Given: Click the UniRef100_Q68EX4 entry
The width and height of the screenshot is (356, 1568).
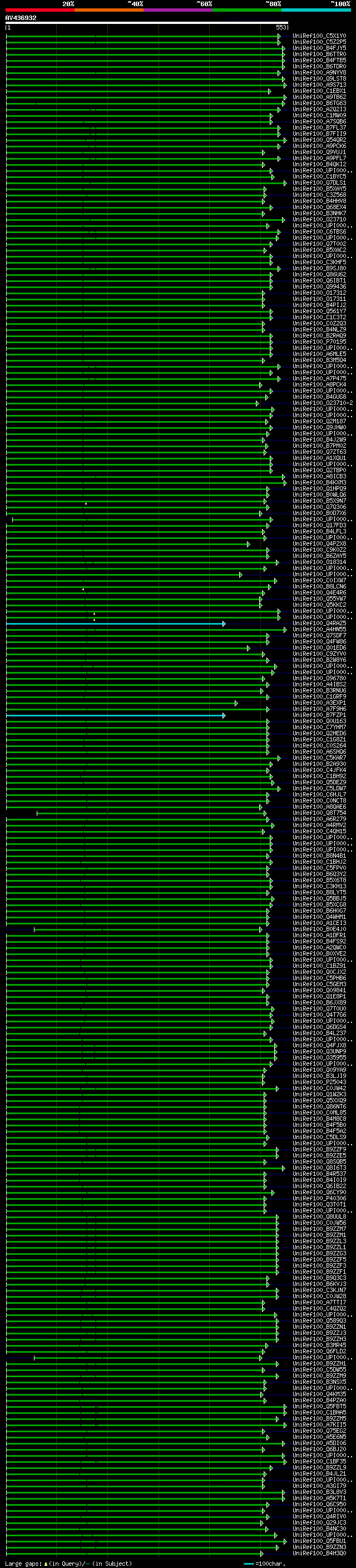Looking at the screenshot, I should tap(319, 207).
